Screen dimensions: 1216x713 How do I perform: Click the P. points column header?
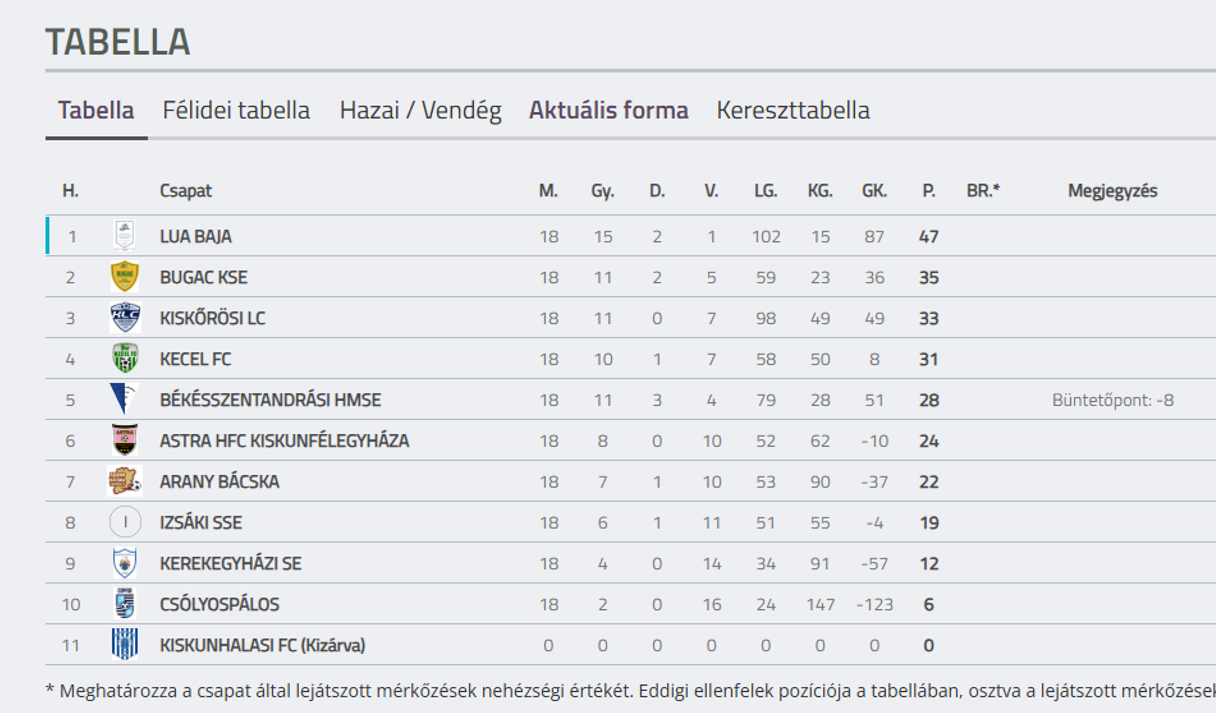pos(929,191)
